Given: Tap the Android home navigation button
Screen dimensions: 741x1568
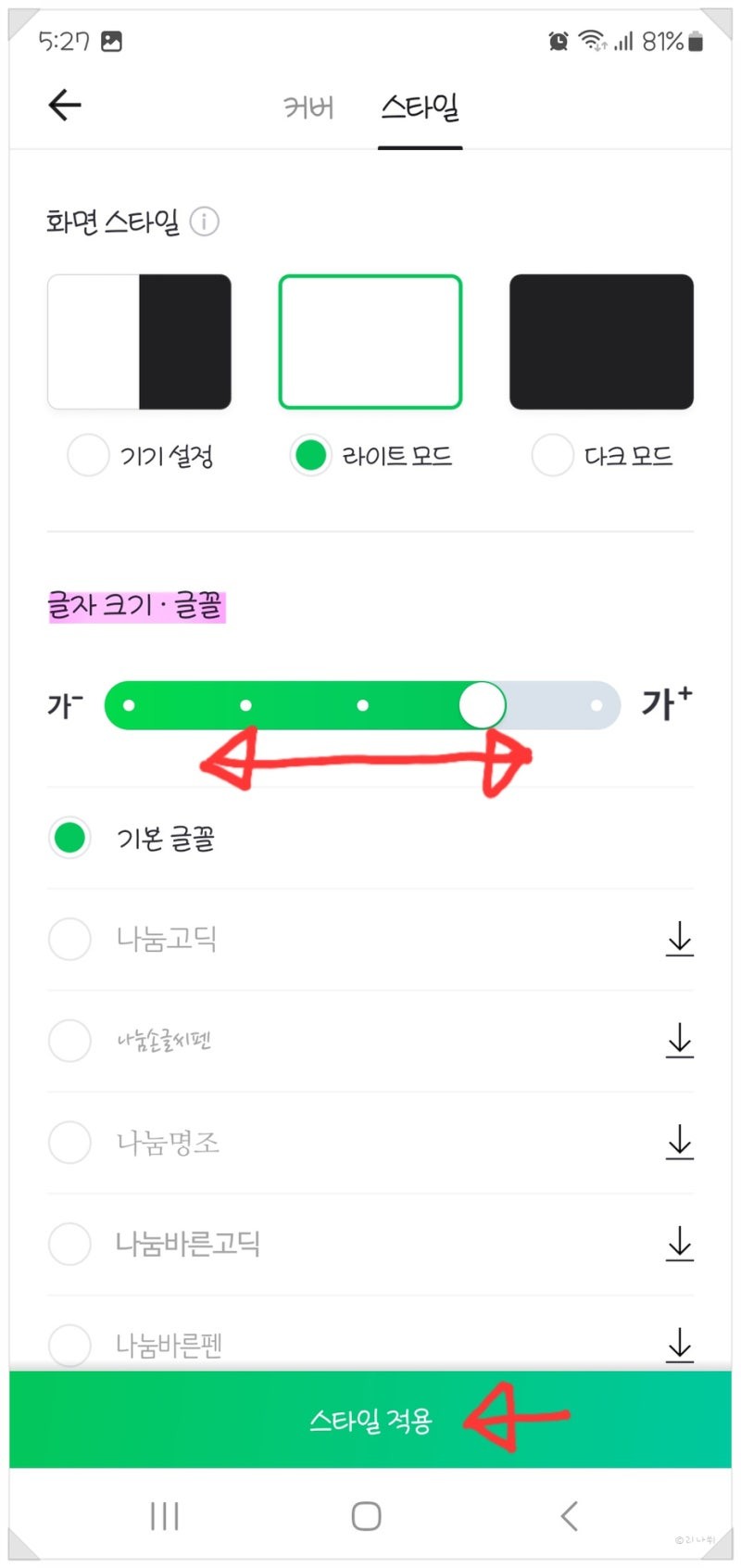Looking at the screenshot, I should 367,1516.
